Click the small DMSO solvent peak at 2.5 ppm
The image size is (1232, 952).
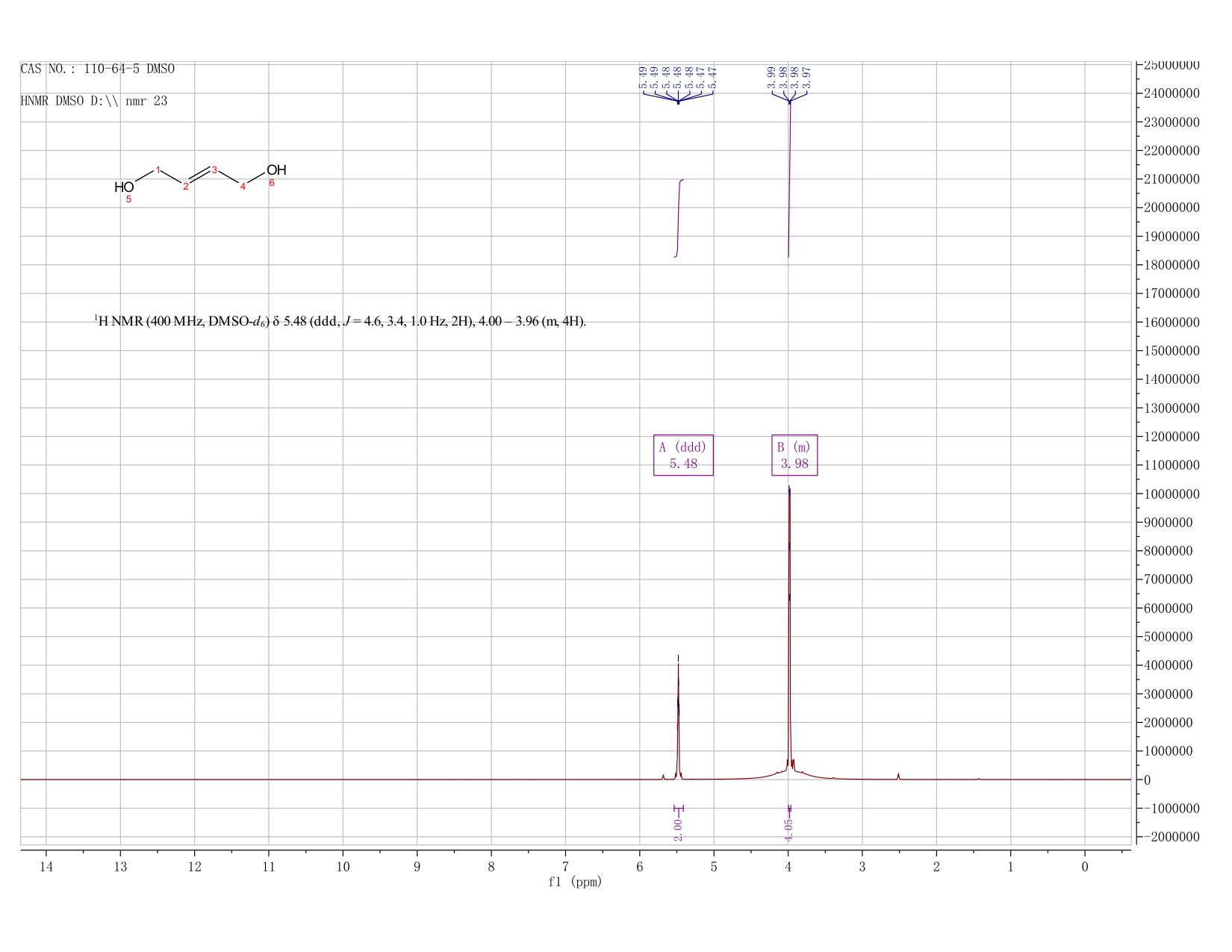tap(898, 776)
